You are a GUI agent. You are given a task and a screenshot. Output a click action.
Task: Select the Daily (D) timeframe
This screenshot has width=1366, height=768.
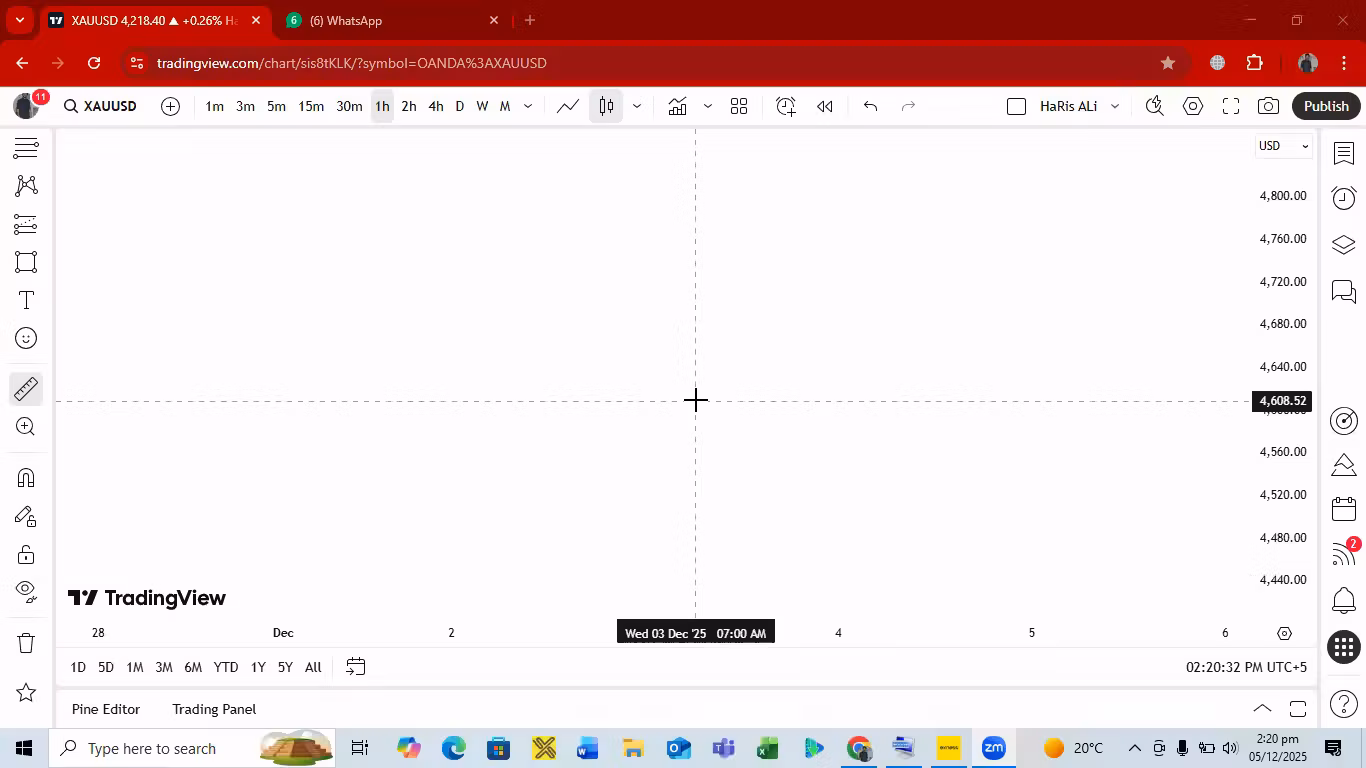pyautogui.click(x=460, y=106)
